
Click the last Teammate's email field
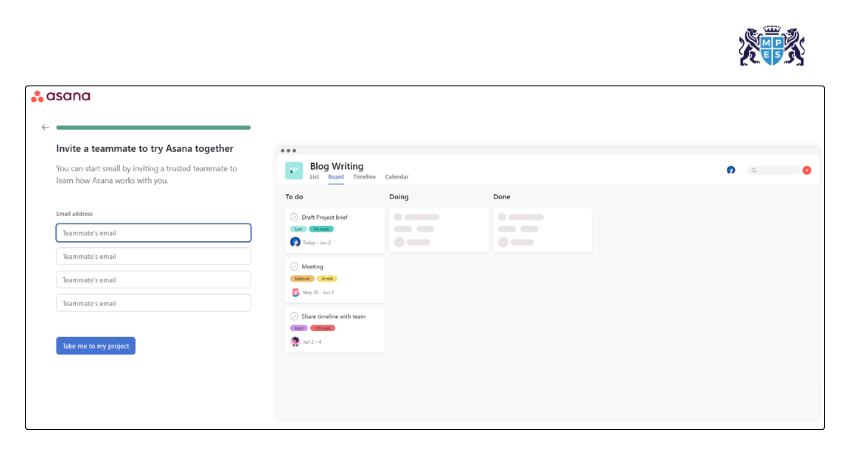point(153,303)
